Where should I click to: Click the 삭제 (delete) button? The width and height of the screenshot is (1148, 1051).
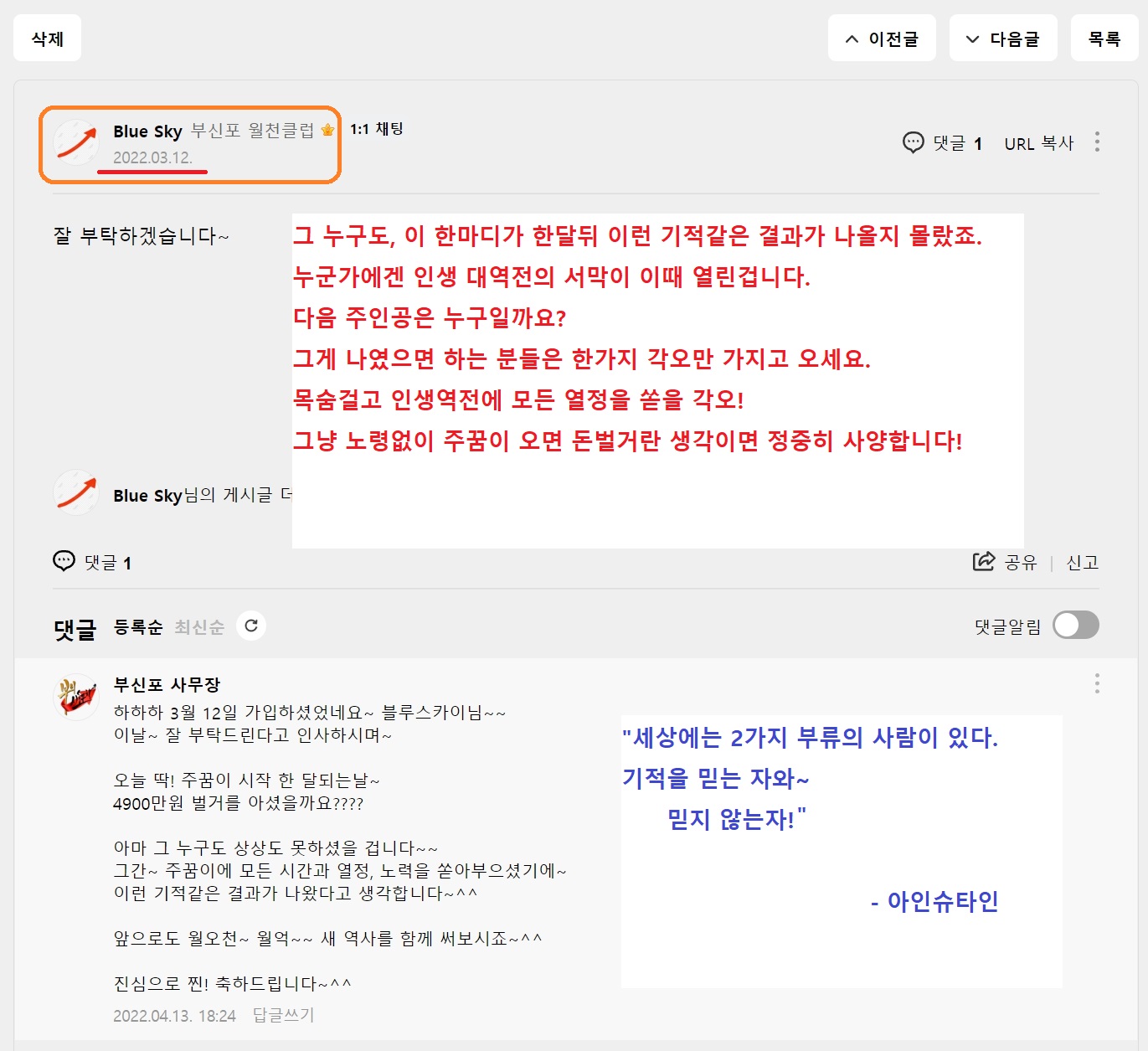click(x=48, y=39)
